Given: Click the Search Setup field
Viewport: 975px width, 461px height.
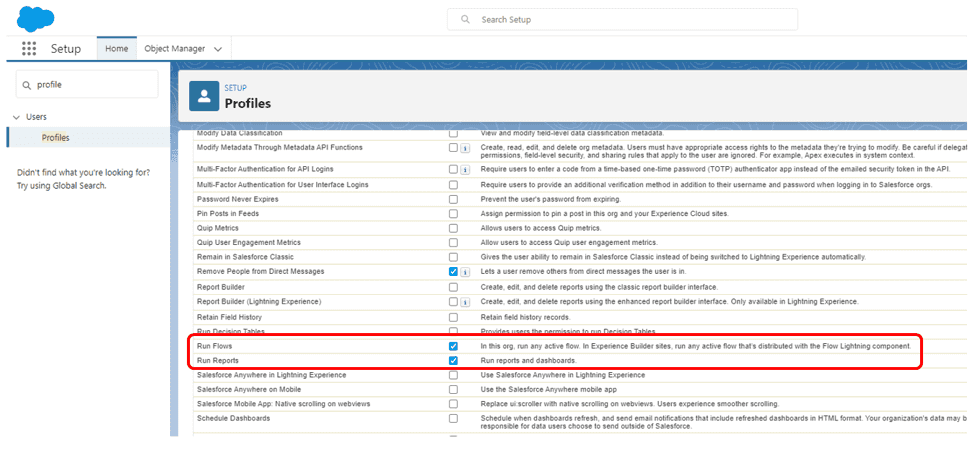Looking at the screenshot, I should 622,19.
